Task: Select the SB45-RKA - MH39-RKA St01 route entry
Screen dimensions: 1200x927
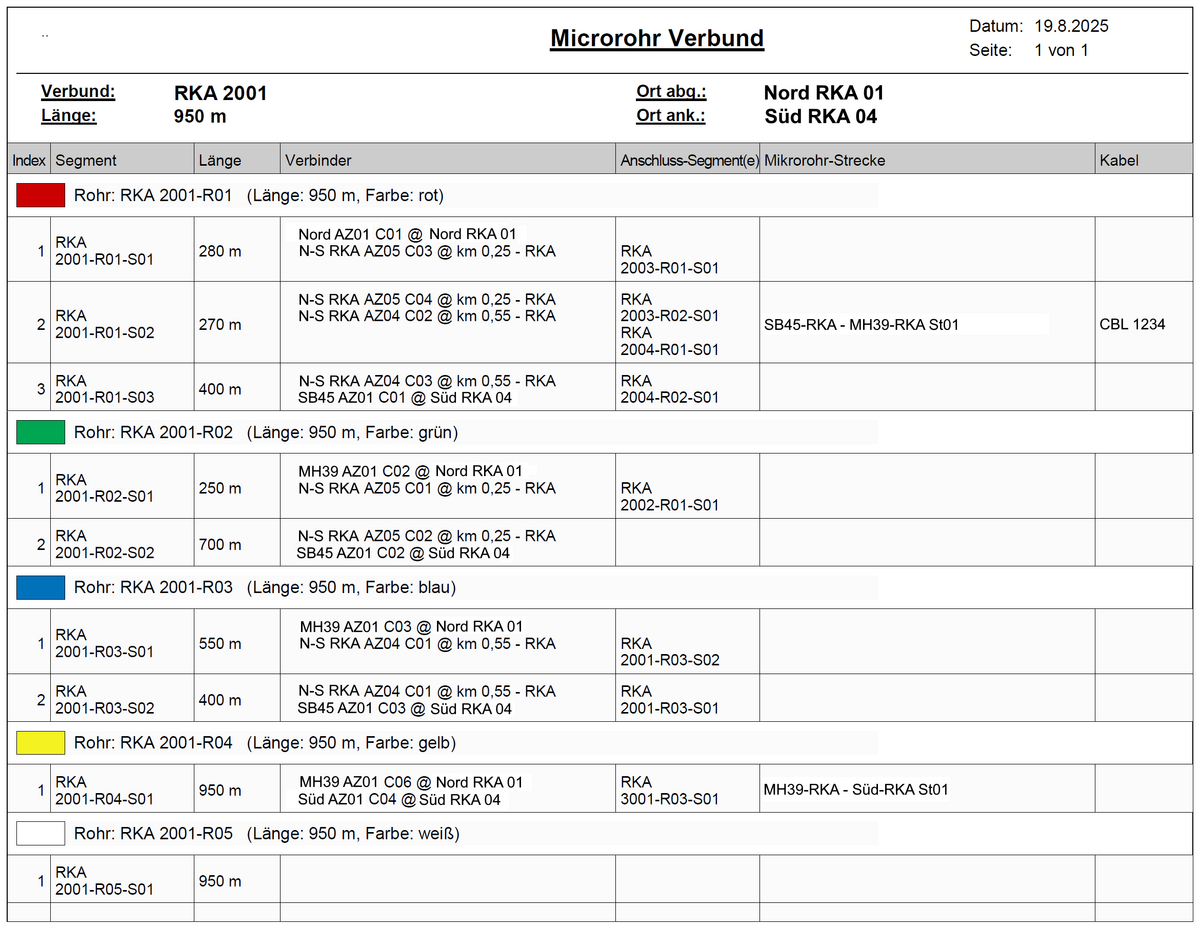Action: click(x=861, y=324)
